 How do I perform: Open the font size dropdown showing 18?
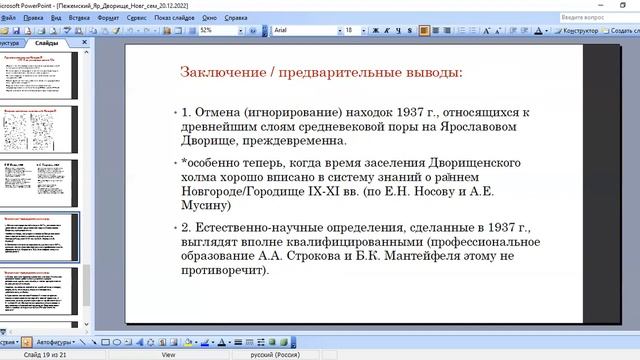364,31
